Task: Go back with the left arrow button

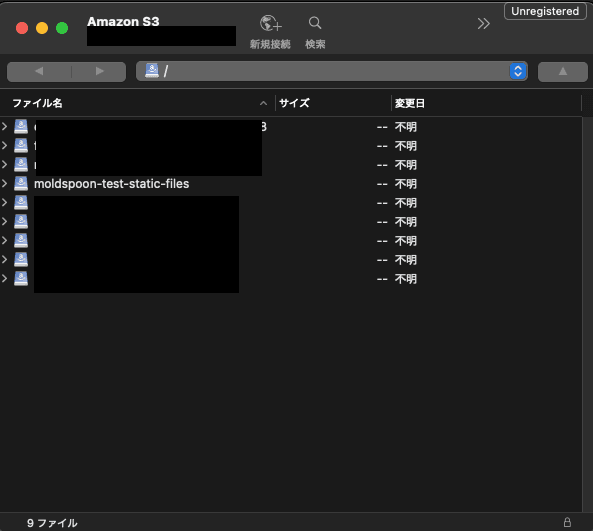Action: tap(39, 71)
